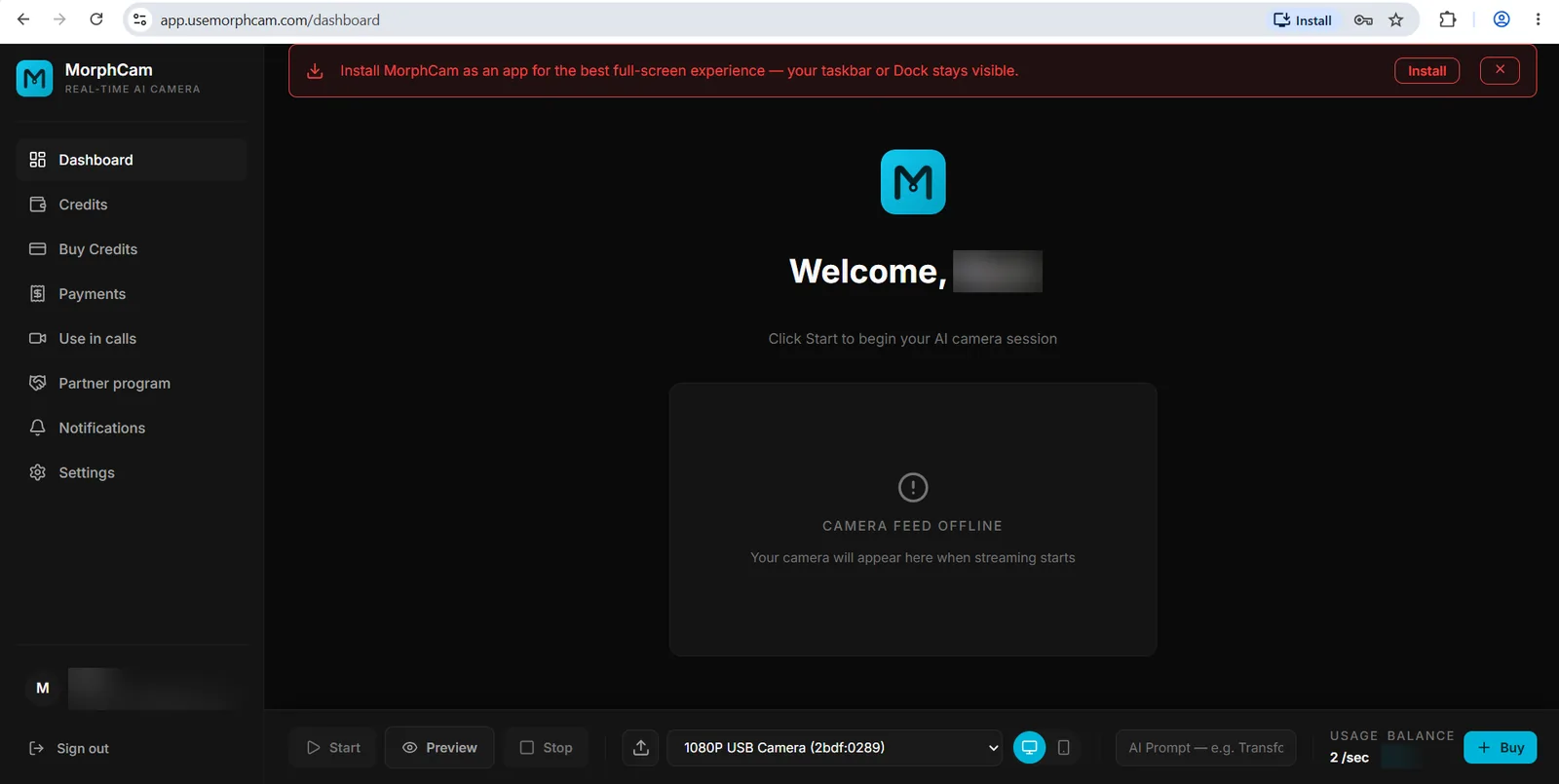Image resolution: width=1559 pixels, height=784 pixels.
Task: Click the address bar URL
Action: click(x=270, y=20)
